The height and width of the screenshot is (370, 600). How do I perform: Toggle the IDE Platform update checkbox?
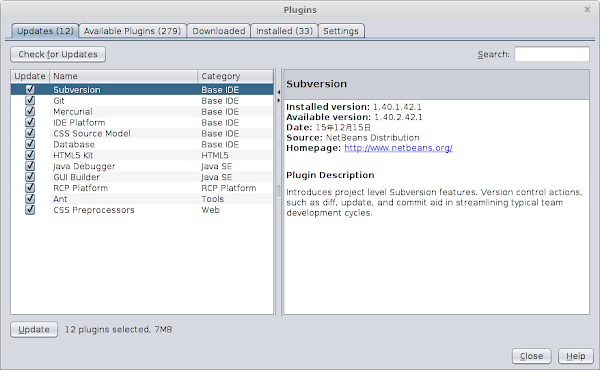coord(30,122)
